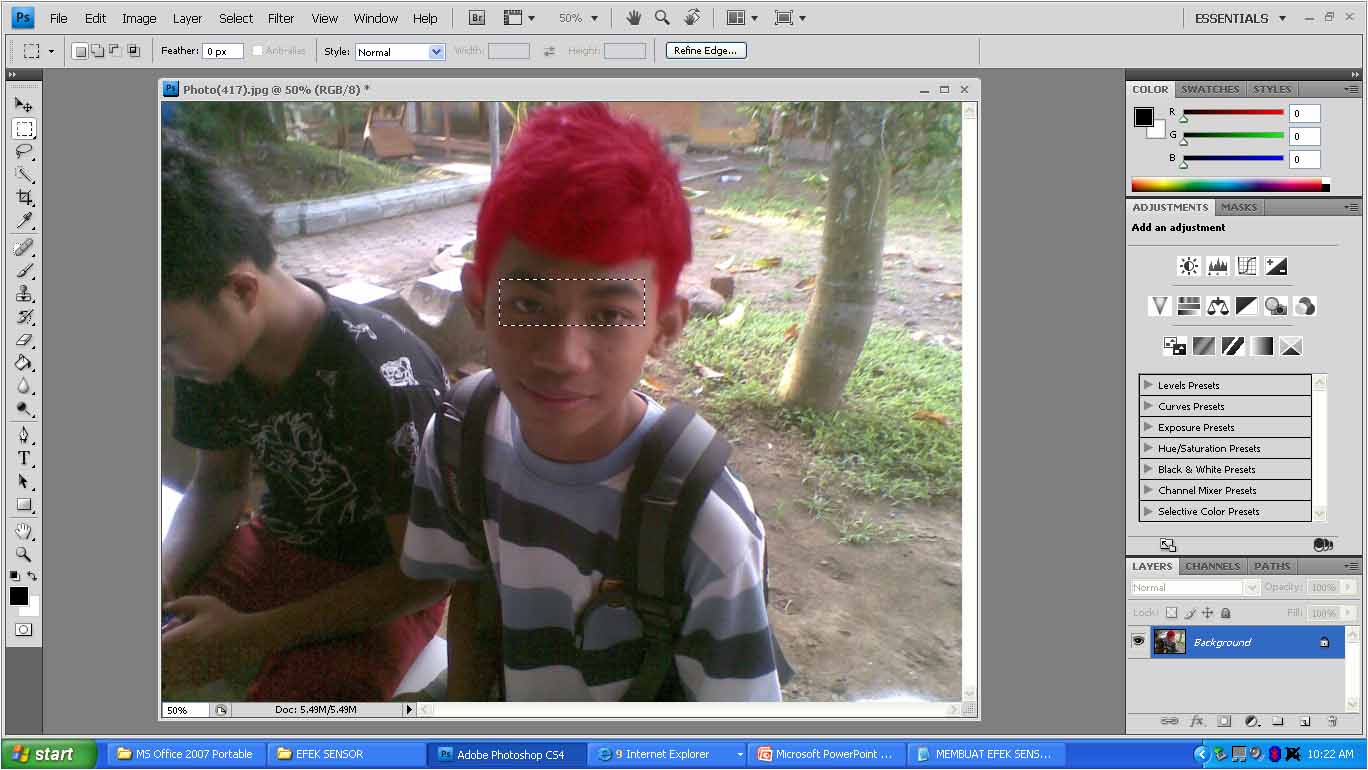Add a Color Balance adjustment
This screenshot has height=770, width=1368.
click(x=1218, y=306)
